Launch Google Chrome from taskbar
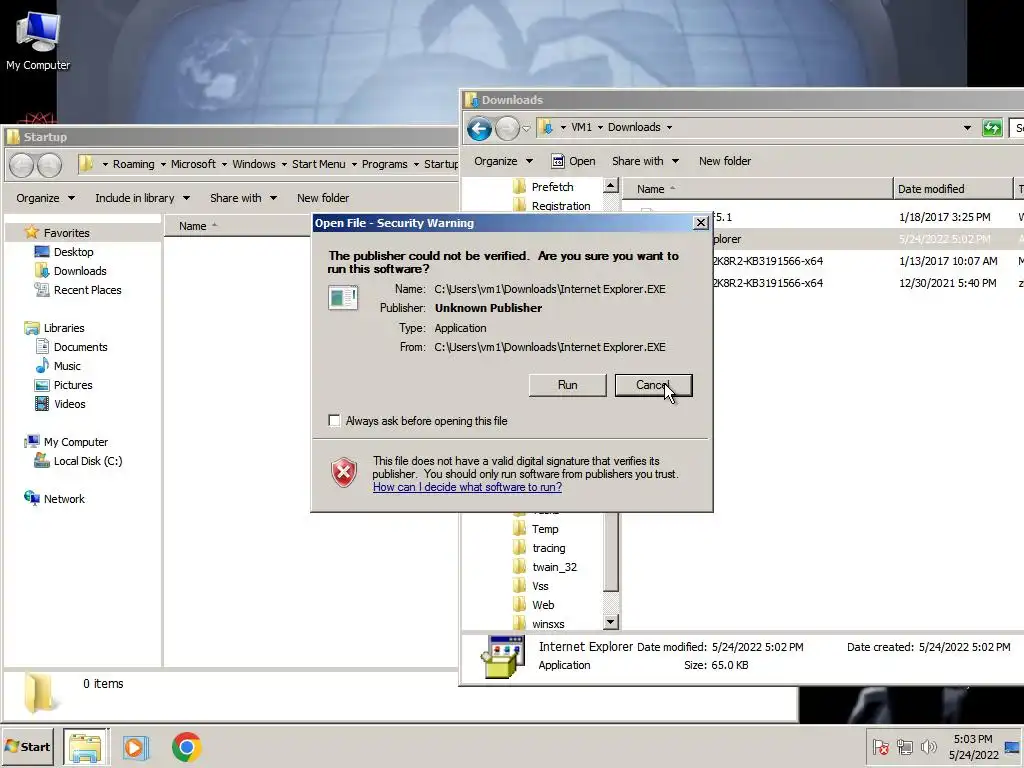 tap(187, 747)
